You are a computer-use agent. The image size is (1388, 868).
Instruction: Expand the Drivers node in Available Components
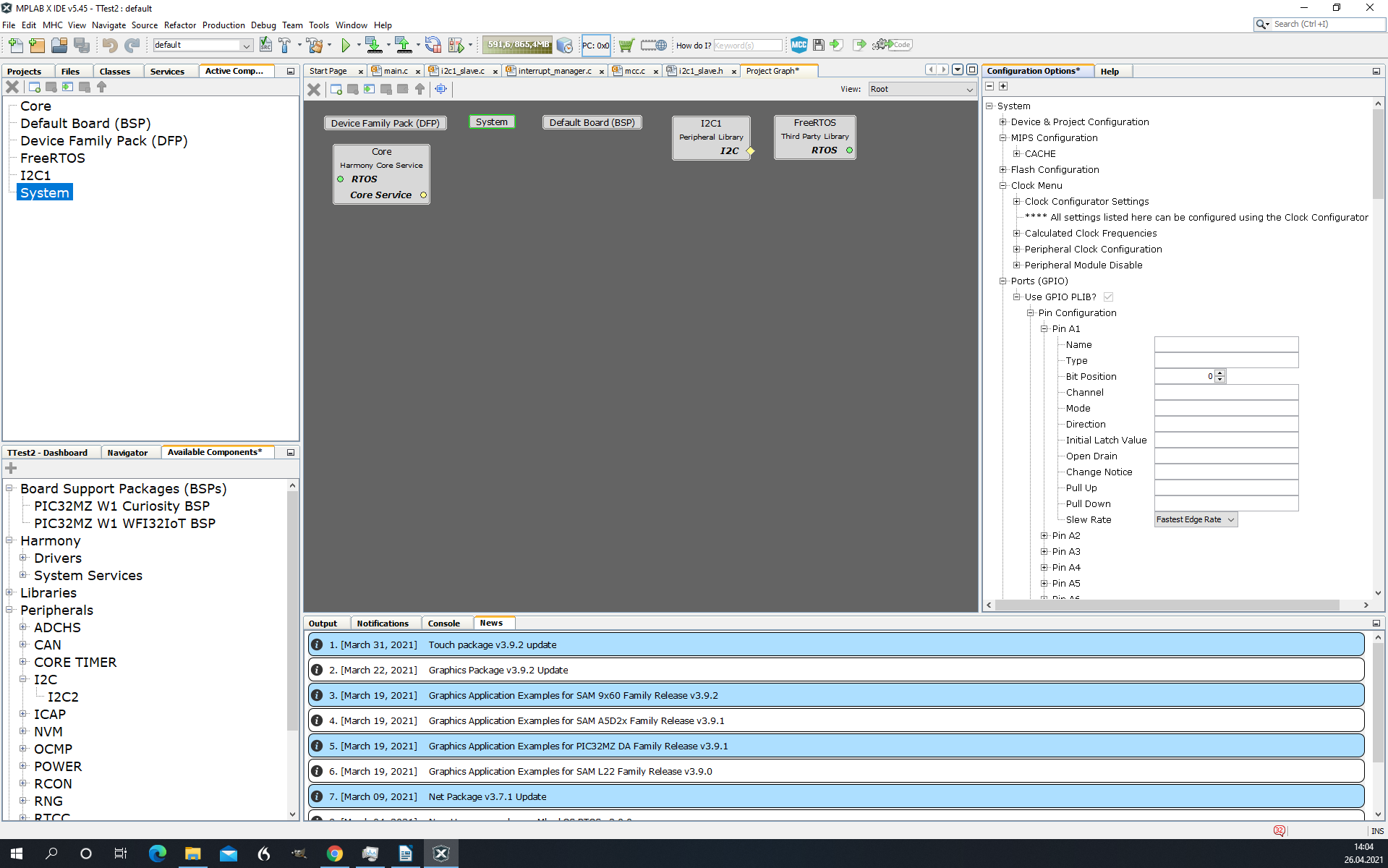pyautogui.click(x=23, y=558)
